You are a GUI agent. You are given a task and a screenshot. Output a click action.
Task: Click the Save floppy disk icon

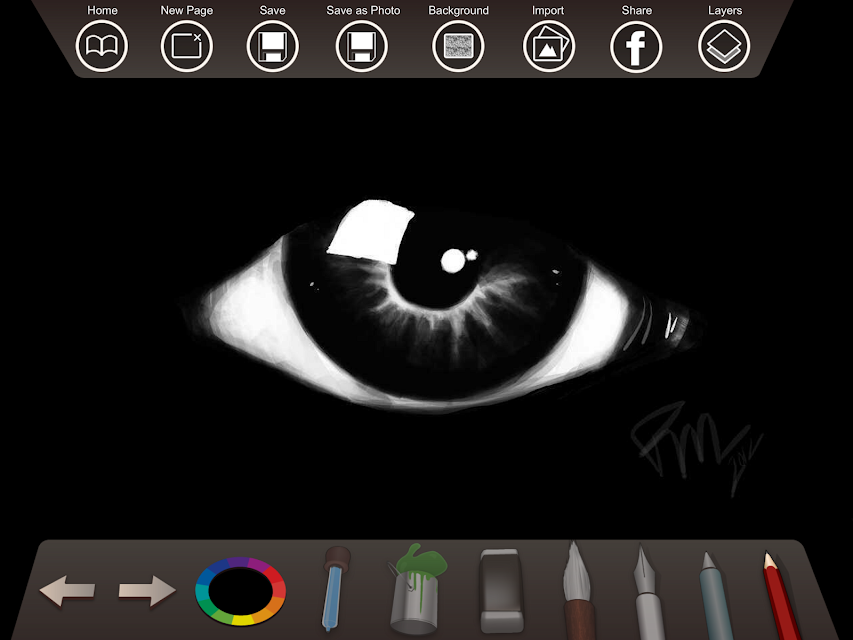[x=273, y=46]
